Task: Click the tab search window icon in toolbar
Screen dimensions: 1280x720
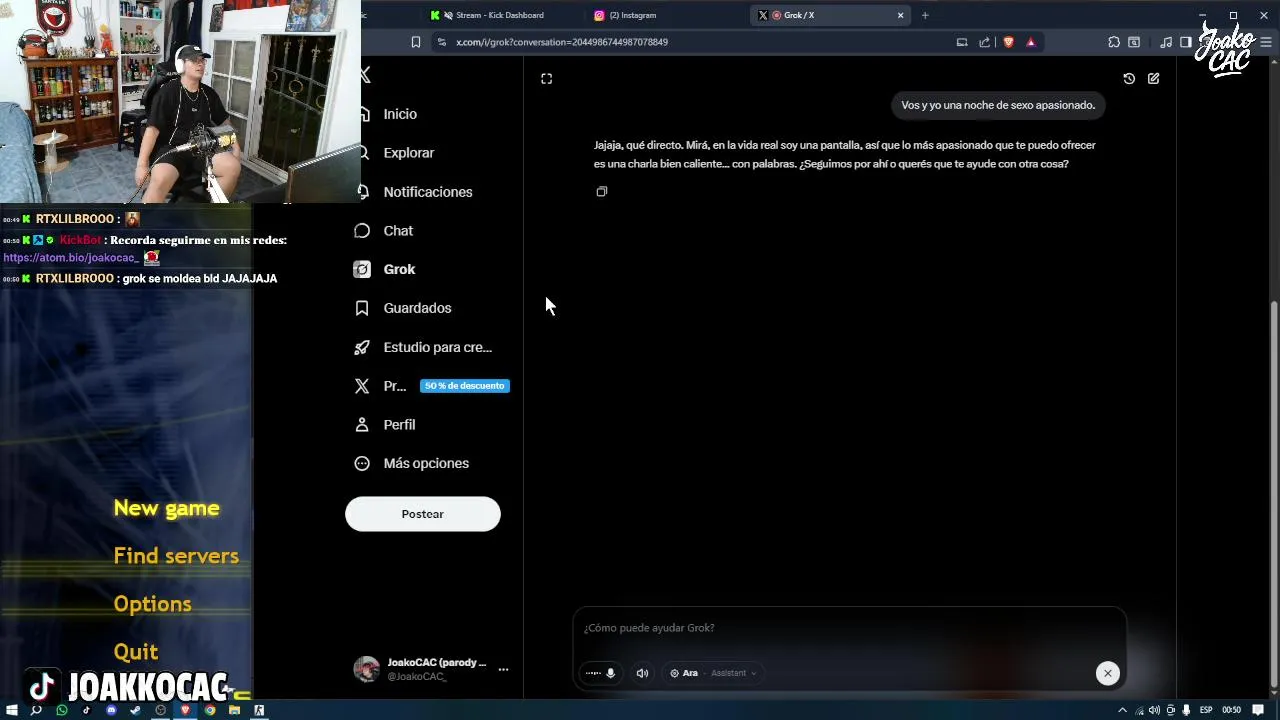Action: pos(1134,42)
